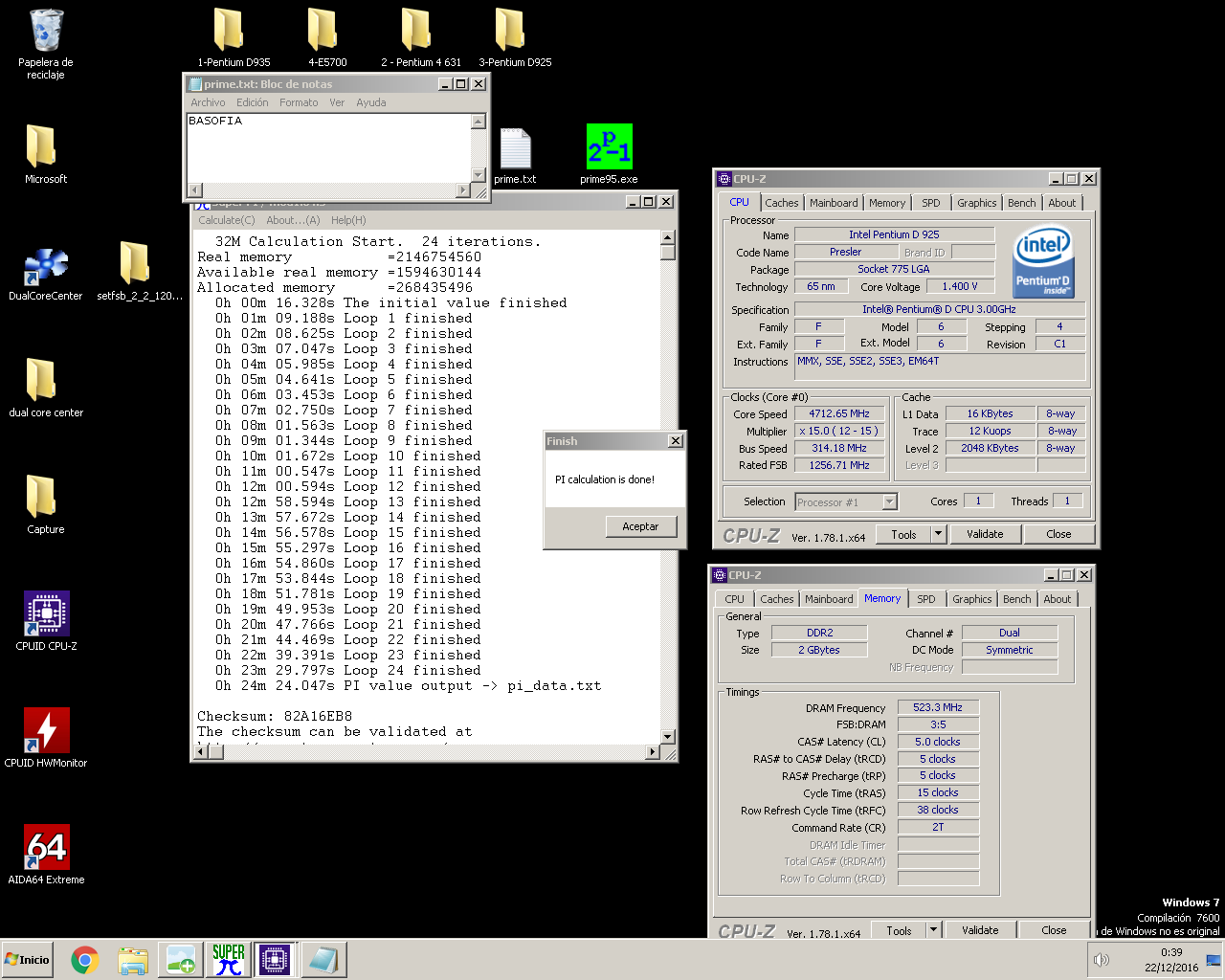Switch to the Memory tab in upper CPU-Z
The width and height of the screenshot is (1225, 980).
[x=887, y=203]
